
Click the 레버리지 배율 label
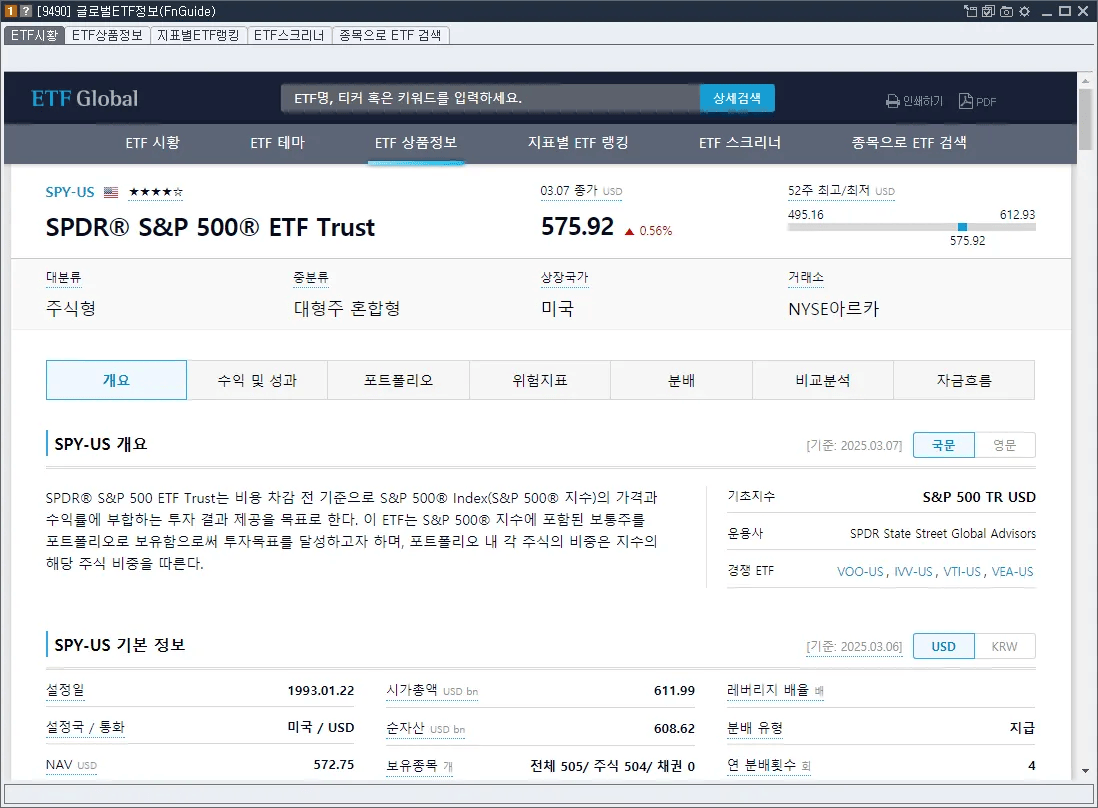(768, 690)
